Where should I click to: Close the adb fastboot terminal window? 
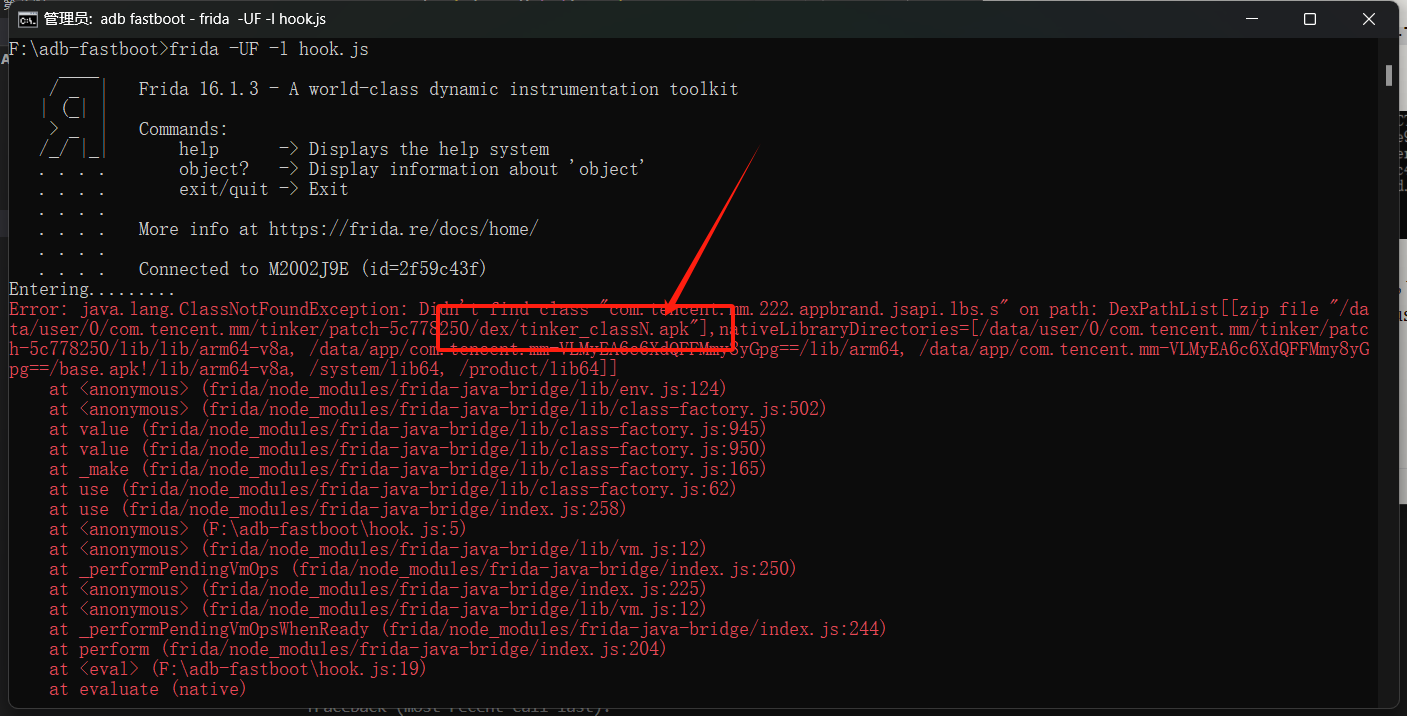[1369, 19]
